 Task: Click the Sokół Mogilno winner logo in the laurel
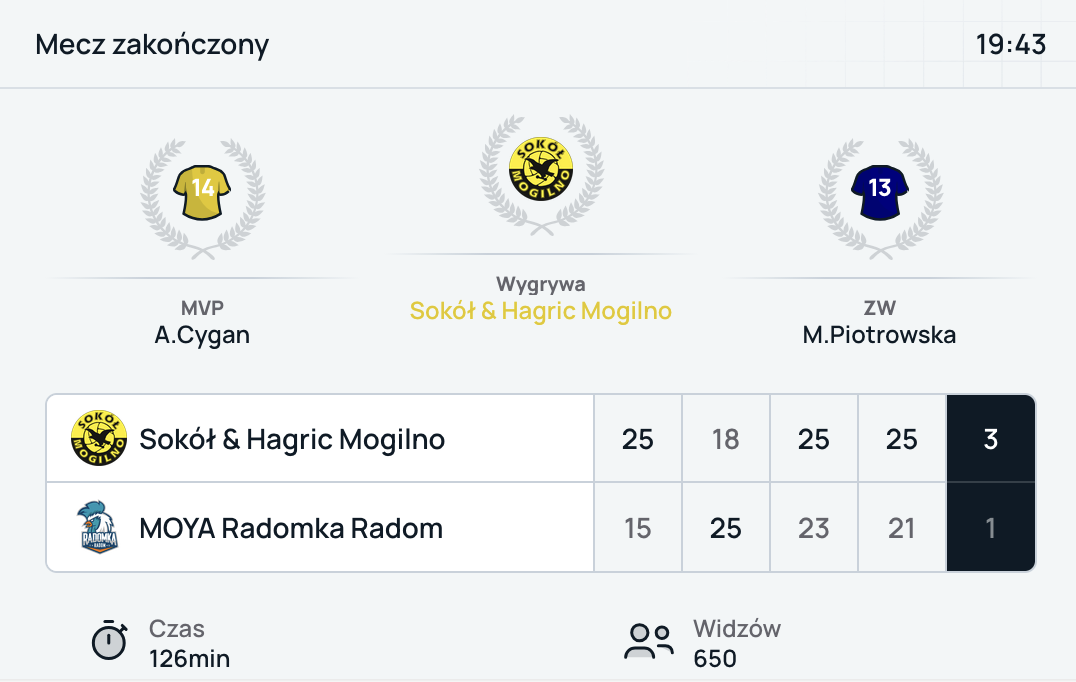coord(541,165)
